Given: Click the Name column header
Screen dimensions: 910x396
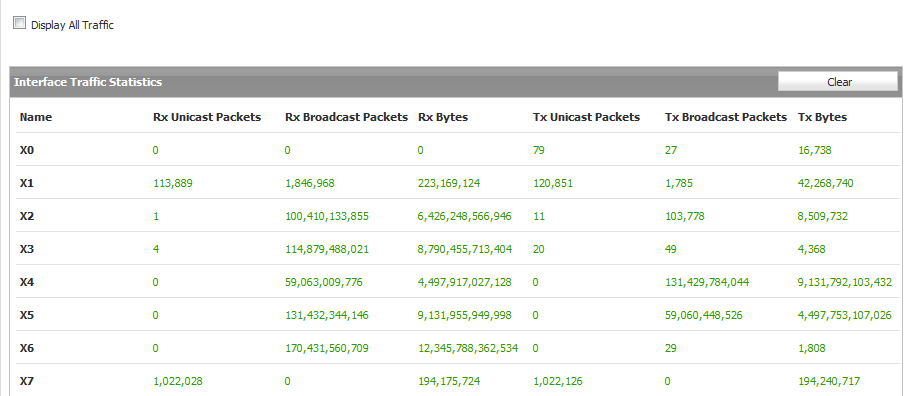Looking at the screenshot, I should coord(35,117).
